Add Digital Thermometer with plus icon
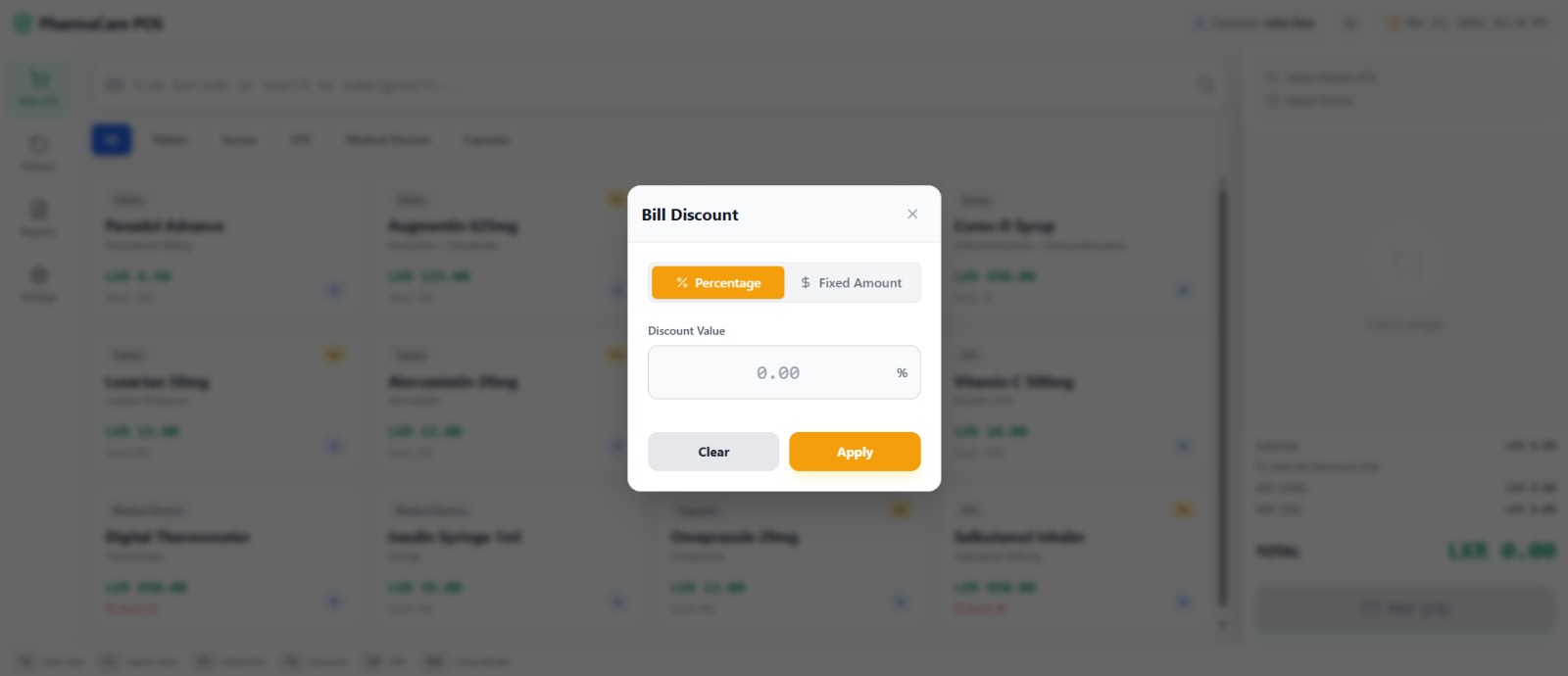Image resolution: width=1568 pixels, height=676 pixels. pyautogui.click(x=334, y=601)
